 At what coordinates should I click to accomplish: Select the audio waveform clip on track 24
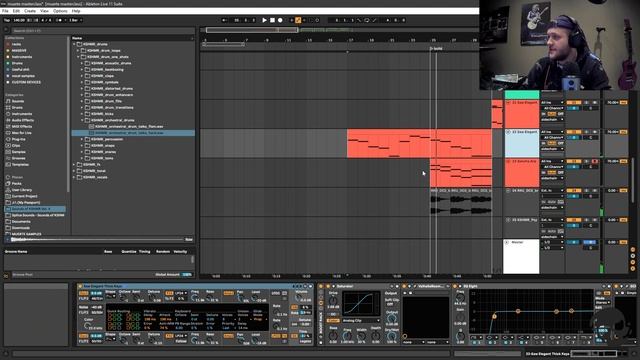461,202
